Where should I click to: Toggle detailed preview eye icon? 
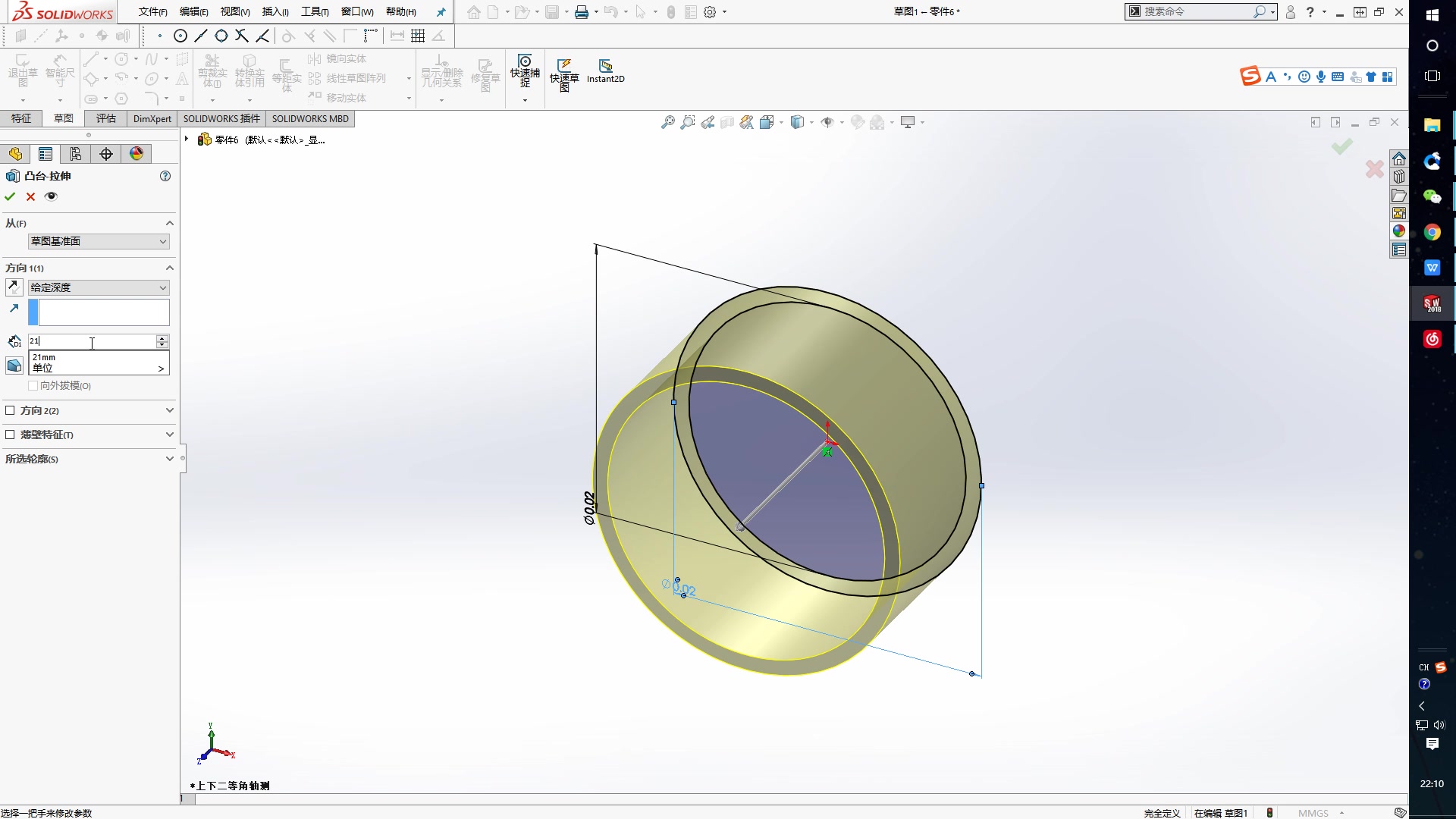pyautogui.click(x=51, y=196)
